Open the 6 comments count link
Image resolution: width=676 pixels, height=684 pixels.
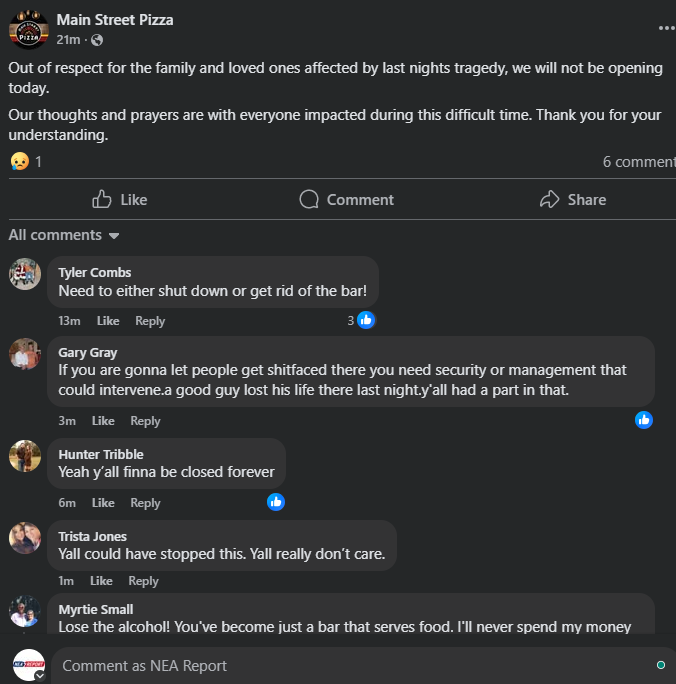pyautogui.click(x=638, y=162)
